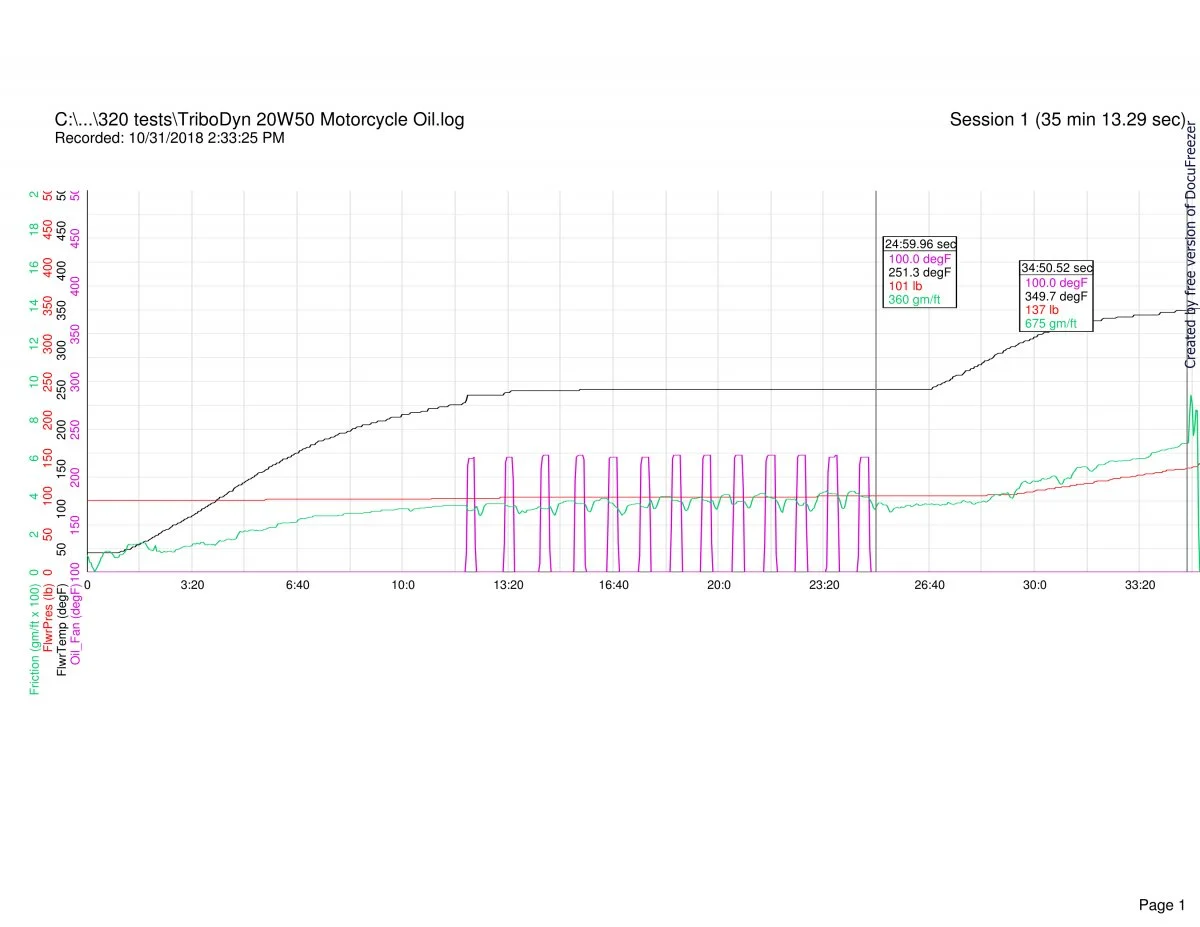
Task: Click the 24:59.96 sec cursor callout header
Action: pyautogui.click(x=920, y=244)
